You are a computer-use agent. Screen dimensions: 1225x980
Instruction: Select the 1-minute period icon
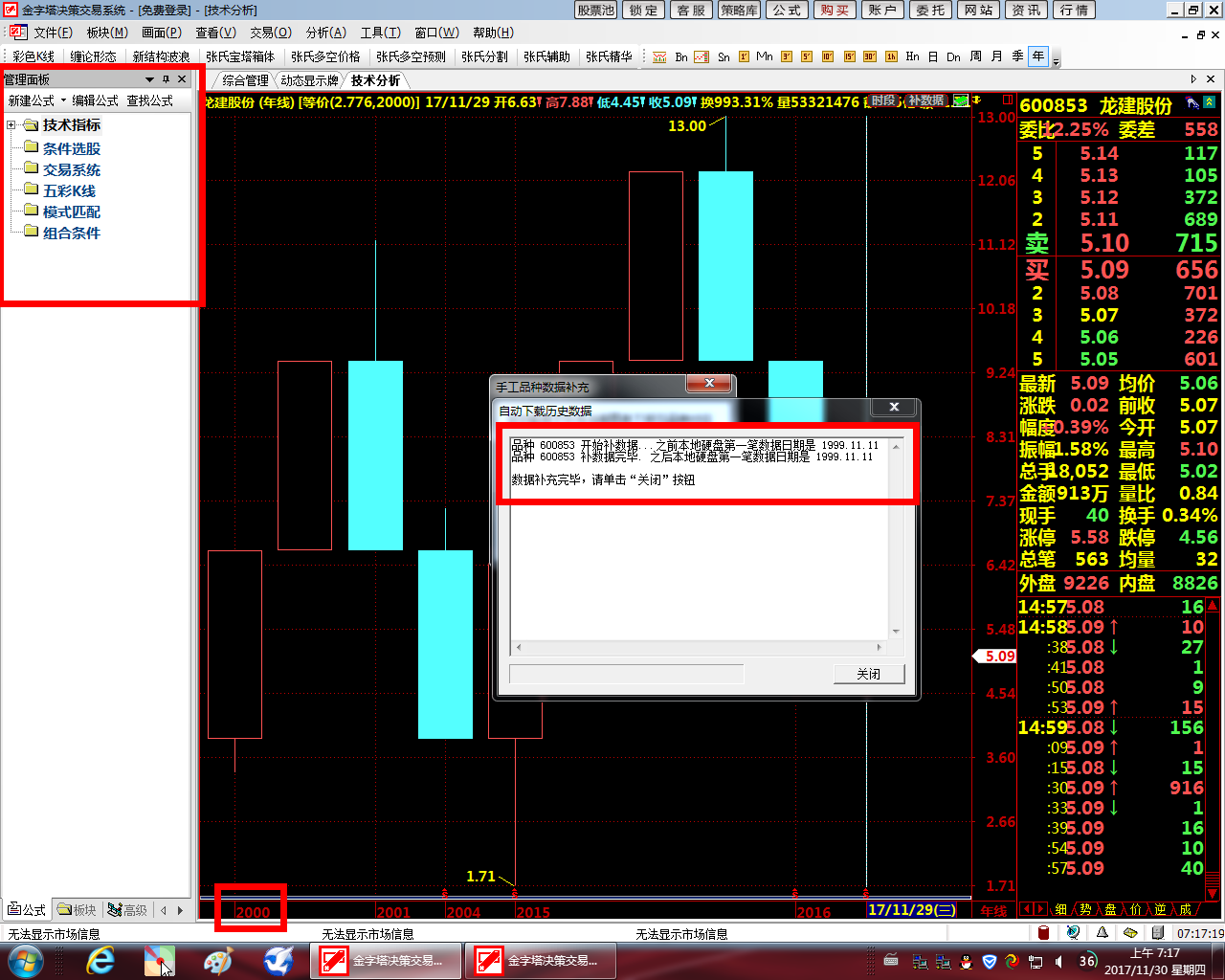click(744, 57)
